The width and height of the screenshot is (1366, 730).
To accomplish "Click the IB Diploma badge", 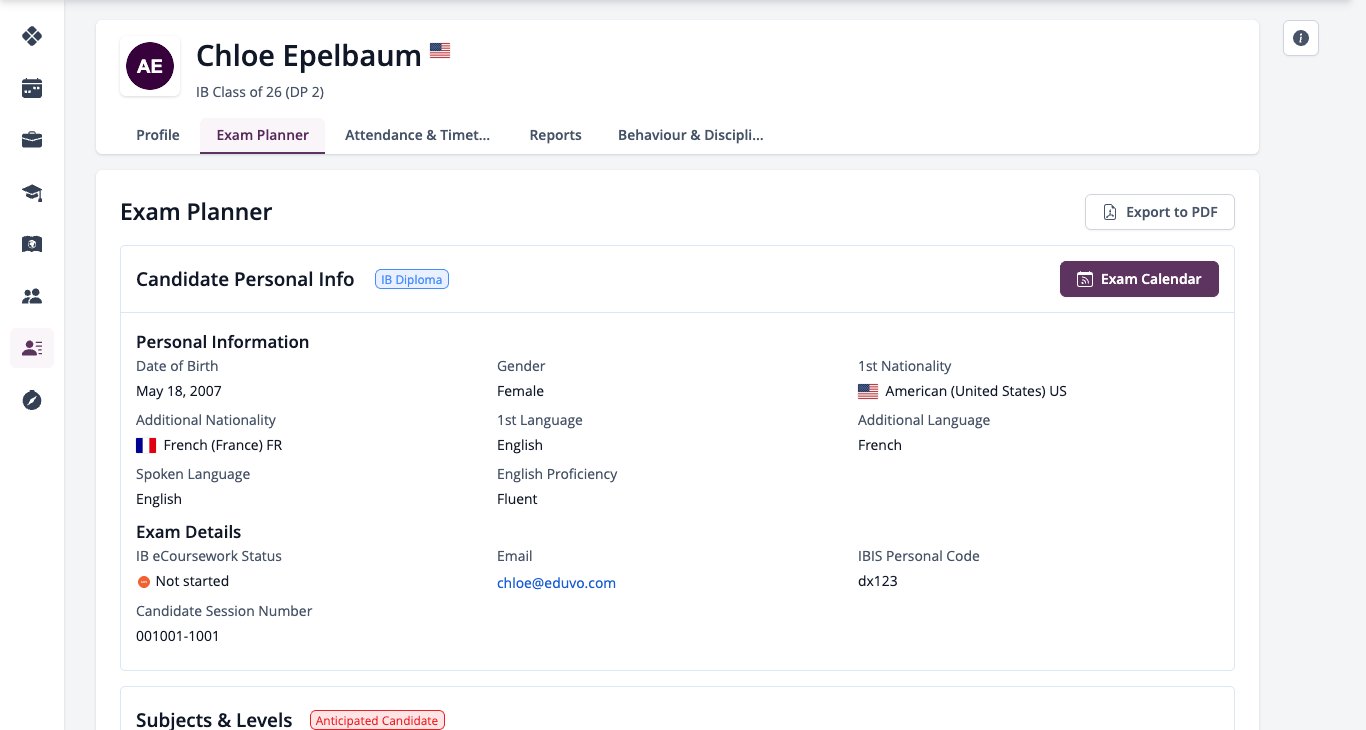I will [412, 280].
